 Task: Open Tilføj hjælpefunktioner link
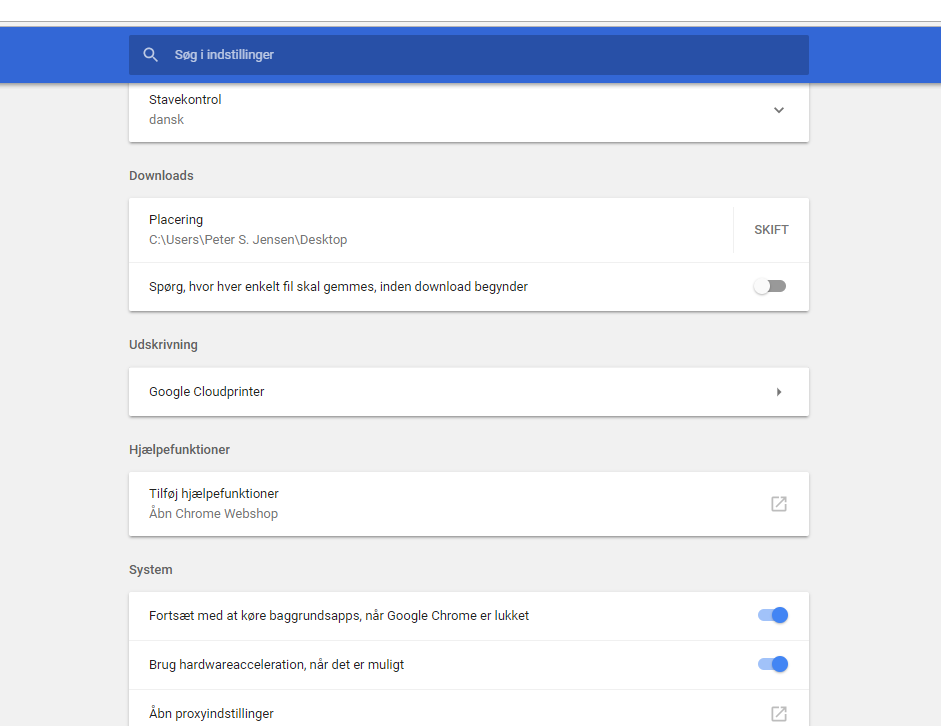(x=213, y=493)
